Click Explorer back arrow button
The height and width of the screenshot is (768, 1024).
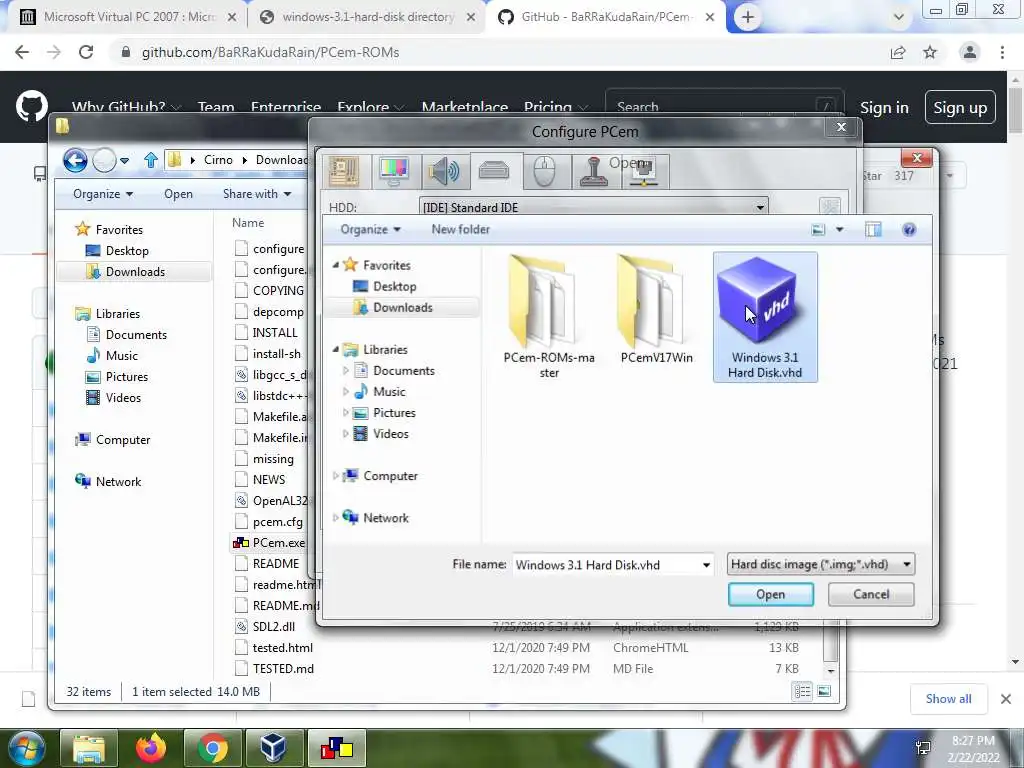[75, 160]
